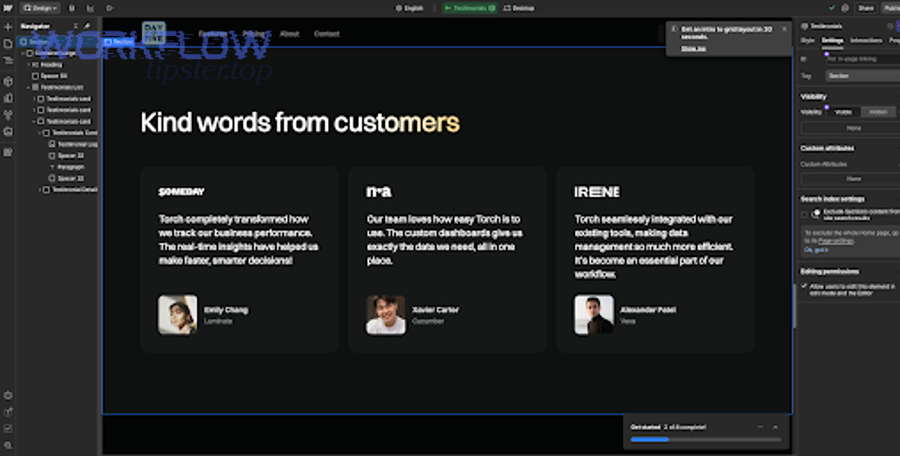900x456 pixels.
Task: Open the search icon at sidebar bottom
Action: coord(8,444)
